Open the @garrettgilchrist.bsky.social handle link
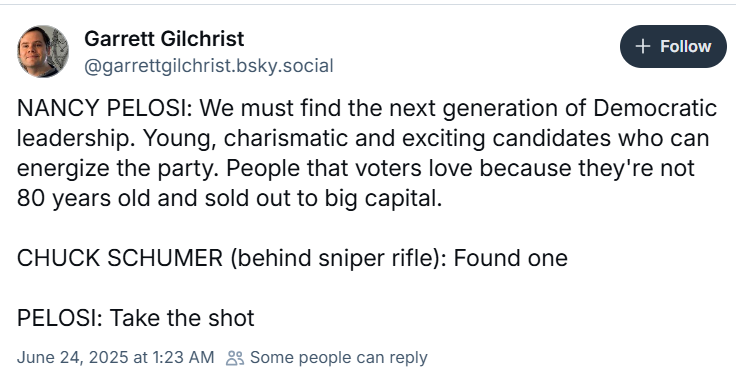The height and width of the screenshot is (377, 736). (209, 66)
